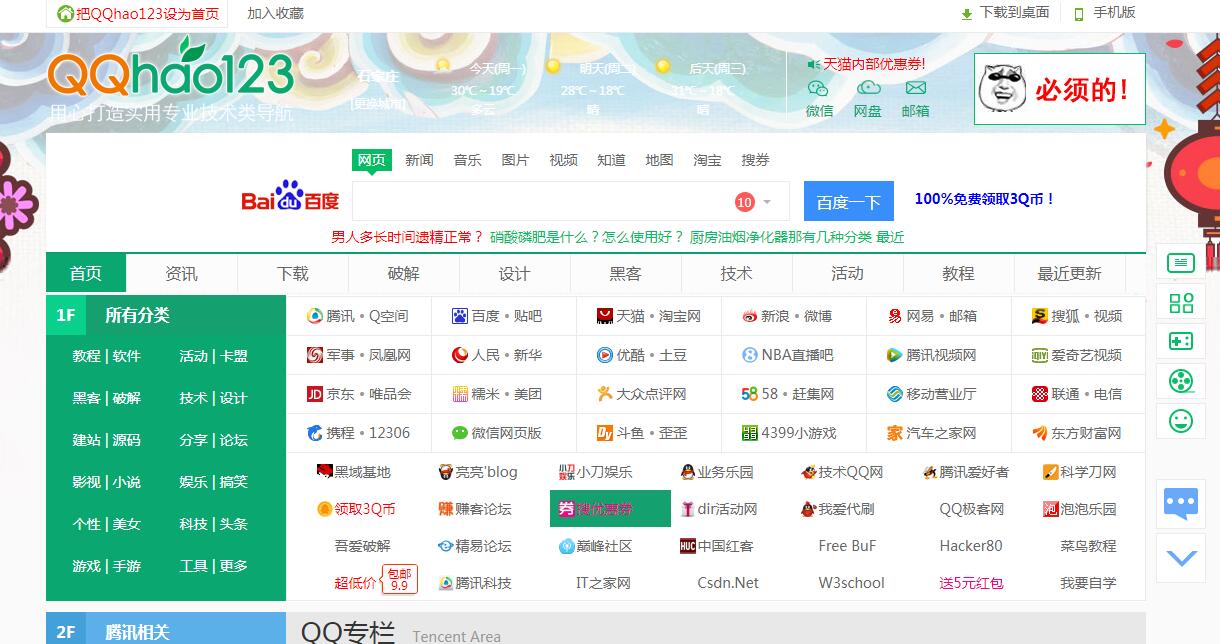Image resolution: width=1220 pixels, height=644 pixels.
Task: Open 网易 • 邮箱 link
Action: click(932, 316)
